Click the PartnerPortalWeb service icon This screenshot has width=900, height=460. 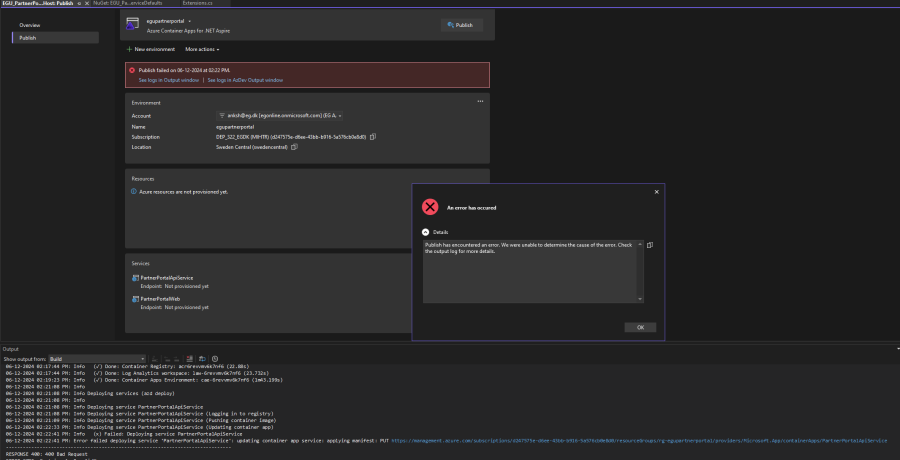tap(135, 299)
